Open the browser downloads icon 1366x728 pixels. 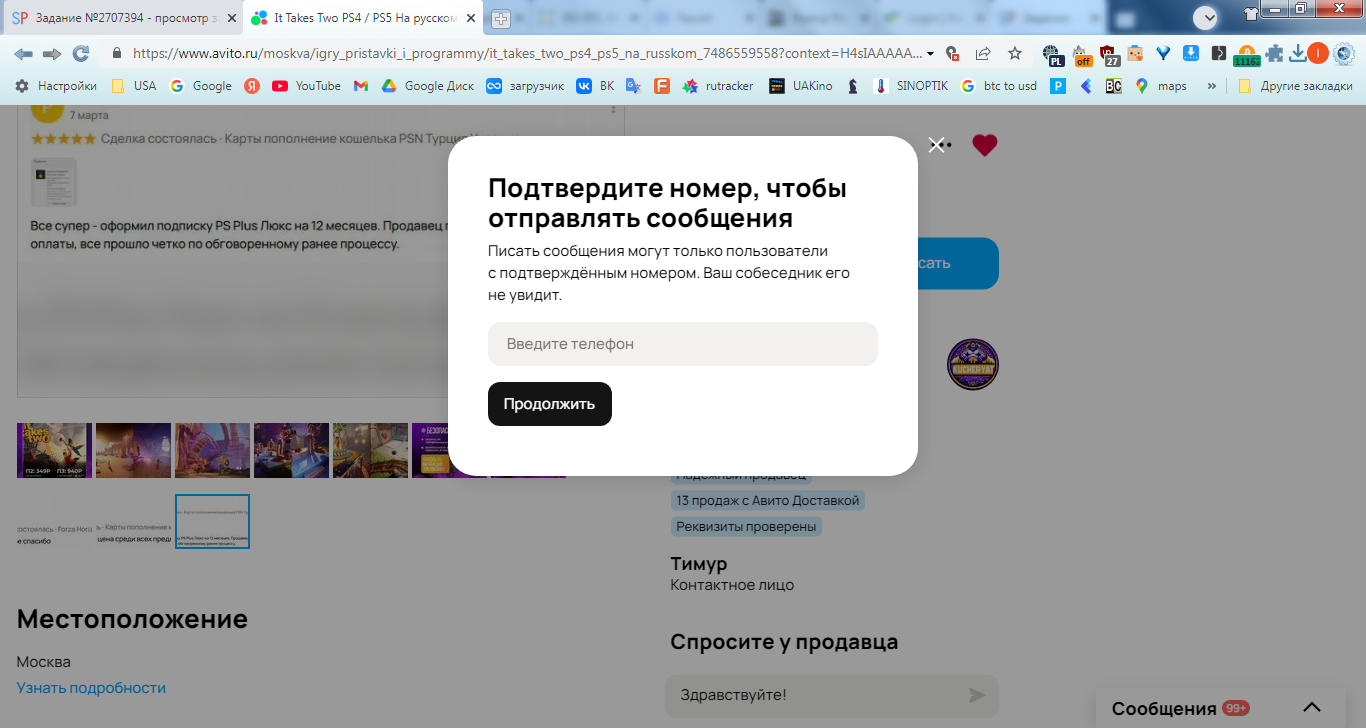point(1297,53)
